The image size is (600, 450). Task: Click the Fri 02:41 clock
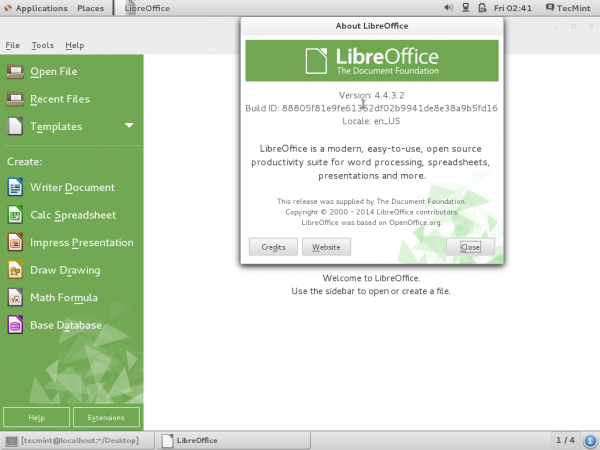513,8
